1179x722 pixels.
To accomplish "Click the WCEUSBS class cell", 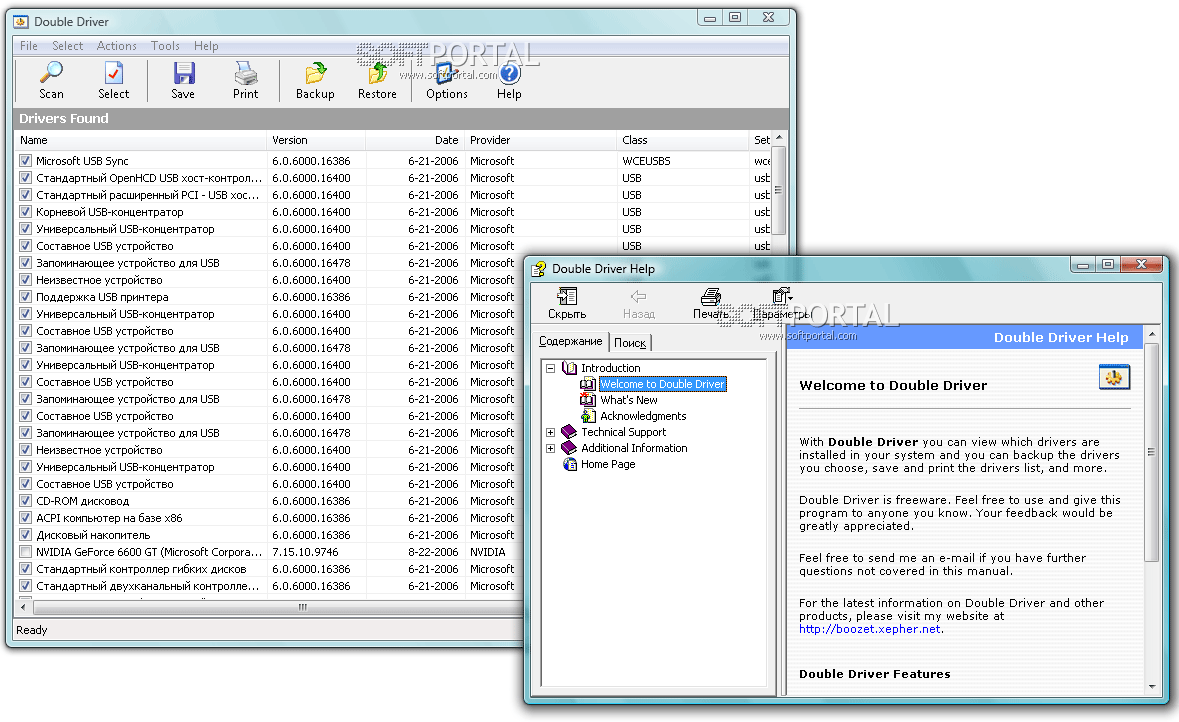I will pos(646,161).
